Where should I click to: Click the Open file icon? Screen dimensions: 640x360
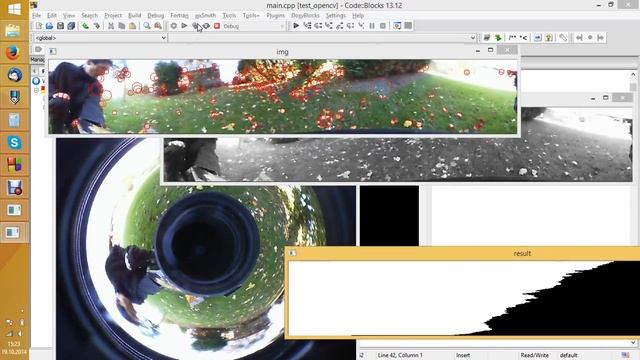pos(49,26)
